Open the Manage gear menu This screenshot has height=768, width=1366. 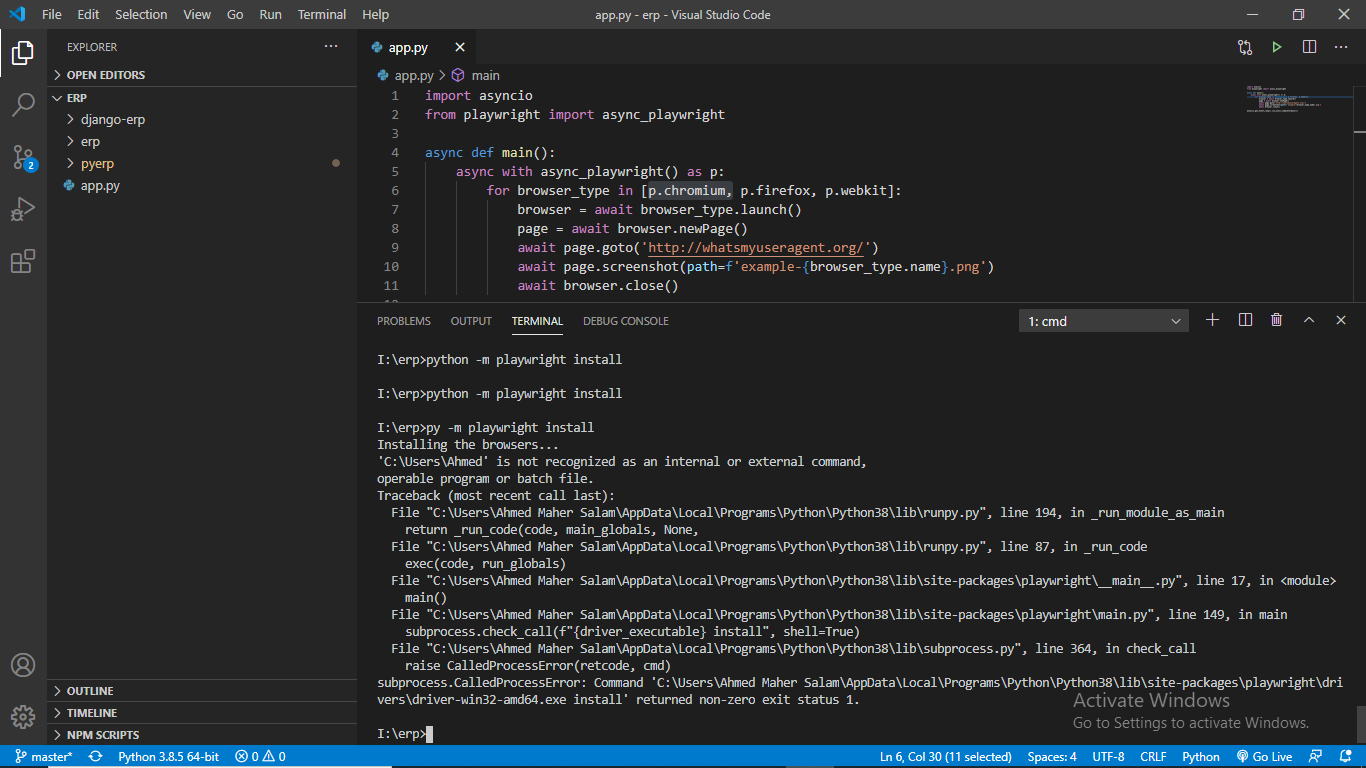pyautogui.click(x=23, y=717)
